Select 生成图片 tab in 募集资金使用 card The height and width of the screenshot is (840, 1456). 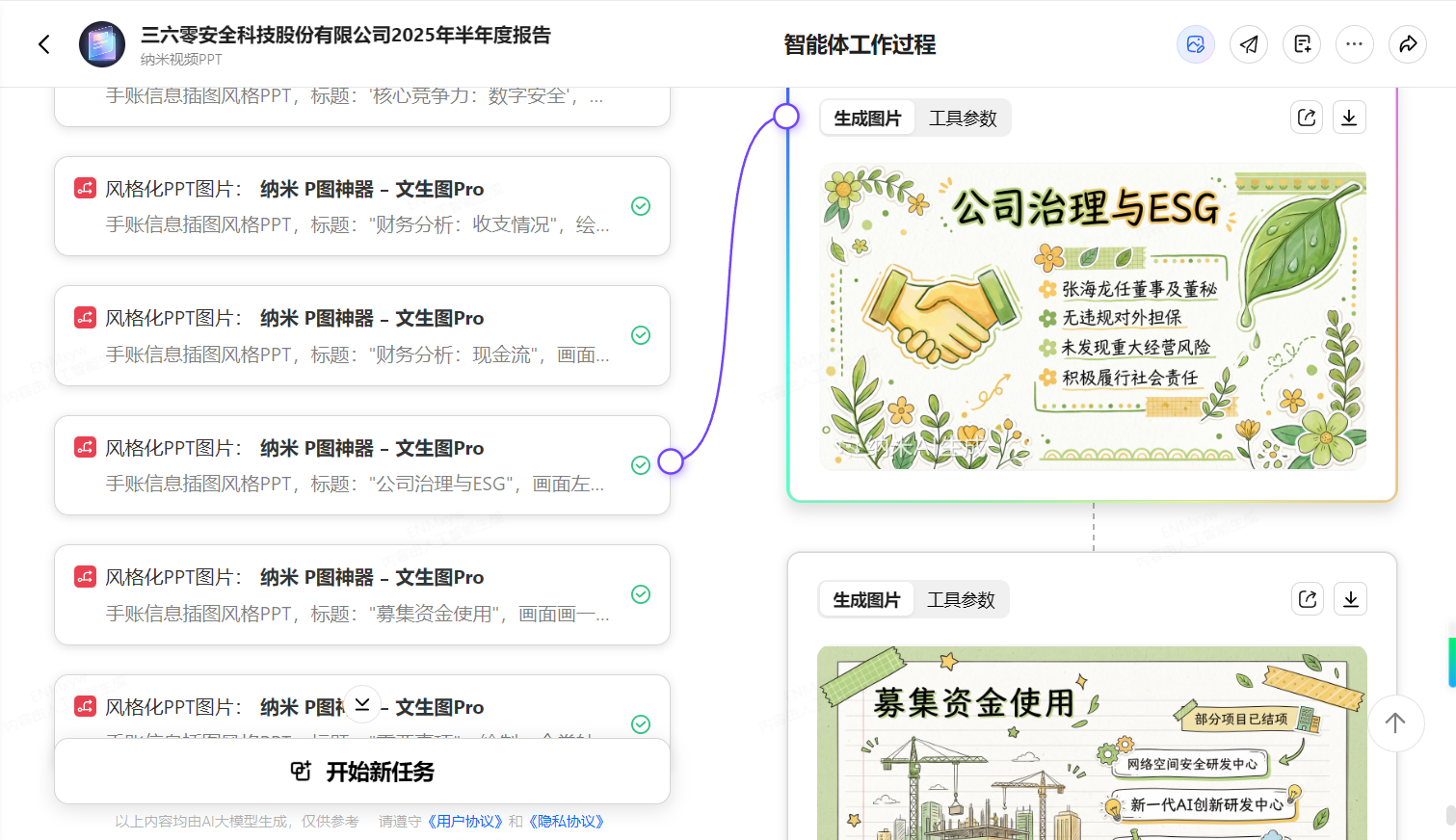(865, 600)
